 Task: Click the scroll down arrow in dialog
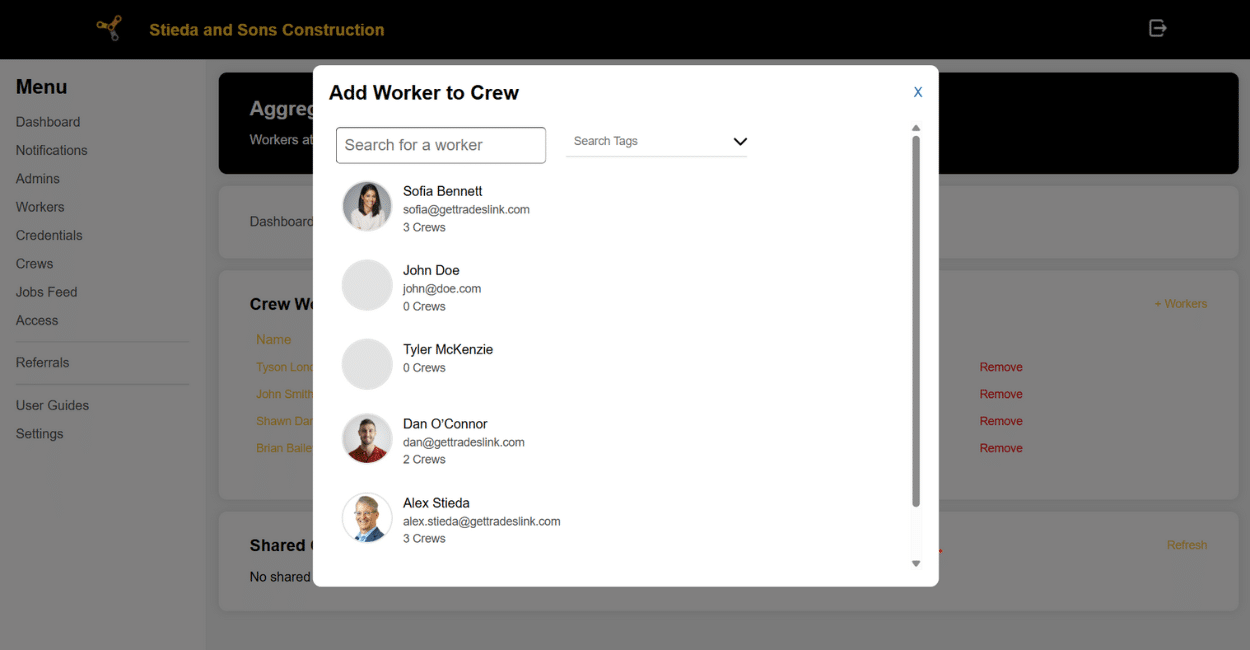(915, 564)
